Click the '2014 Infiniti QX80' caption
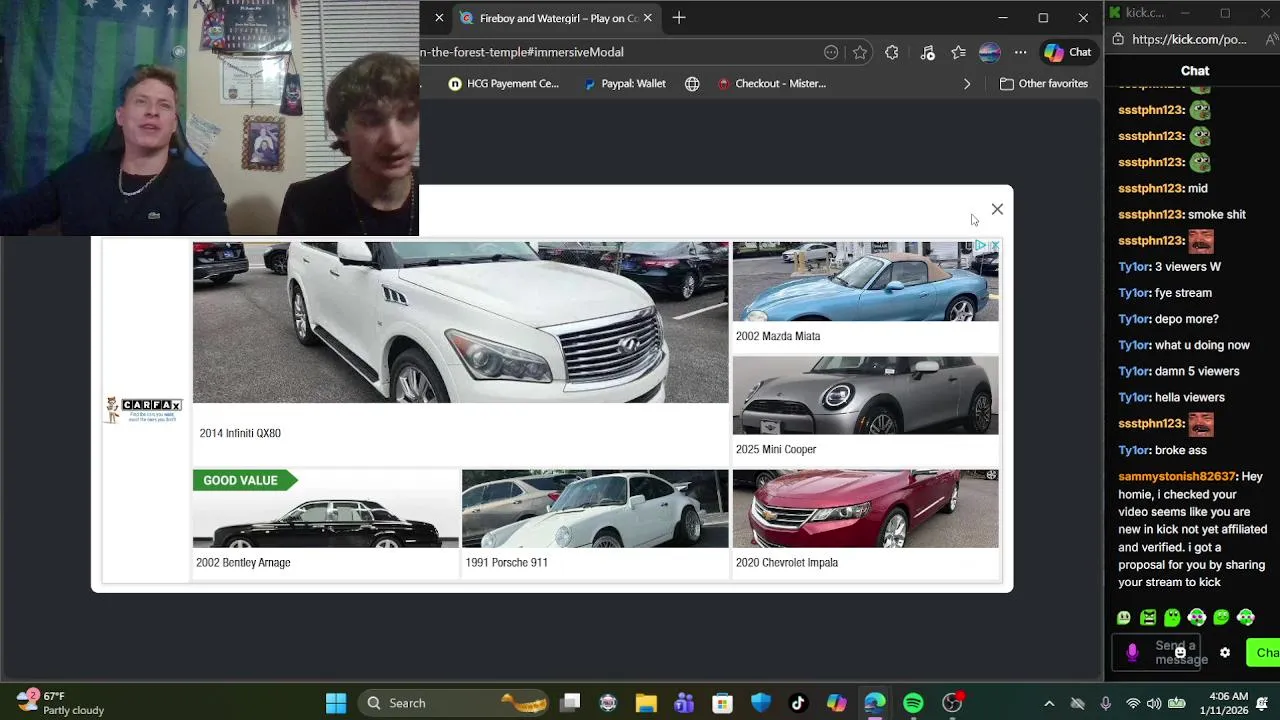 point(240,433)
